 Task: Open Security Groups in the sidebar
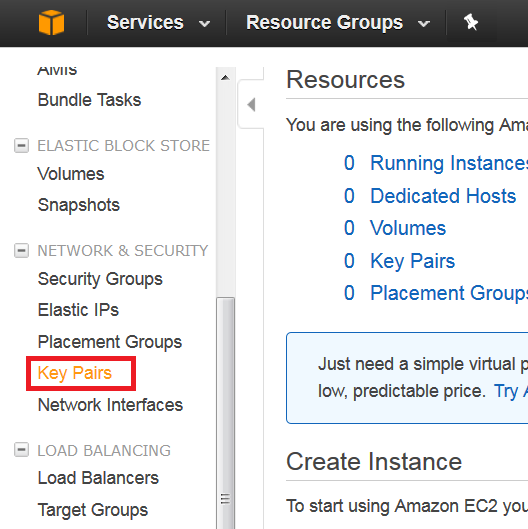[x=100, y=279]
